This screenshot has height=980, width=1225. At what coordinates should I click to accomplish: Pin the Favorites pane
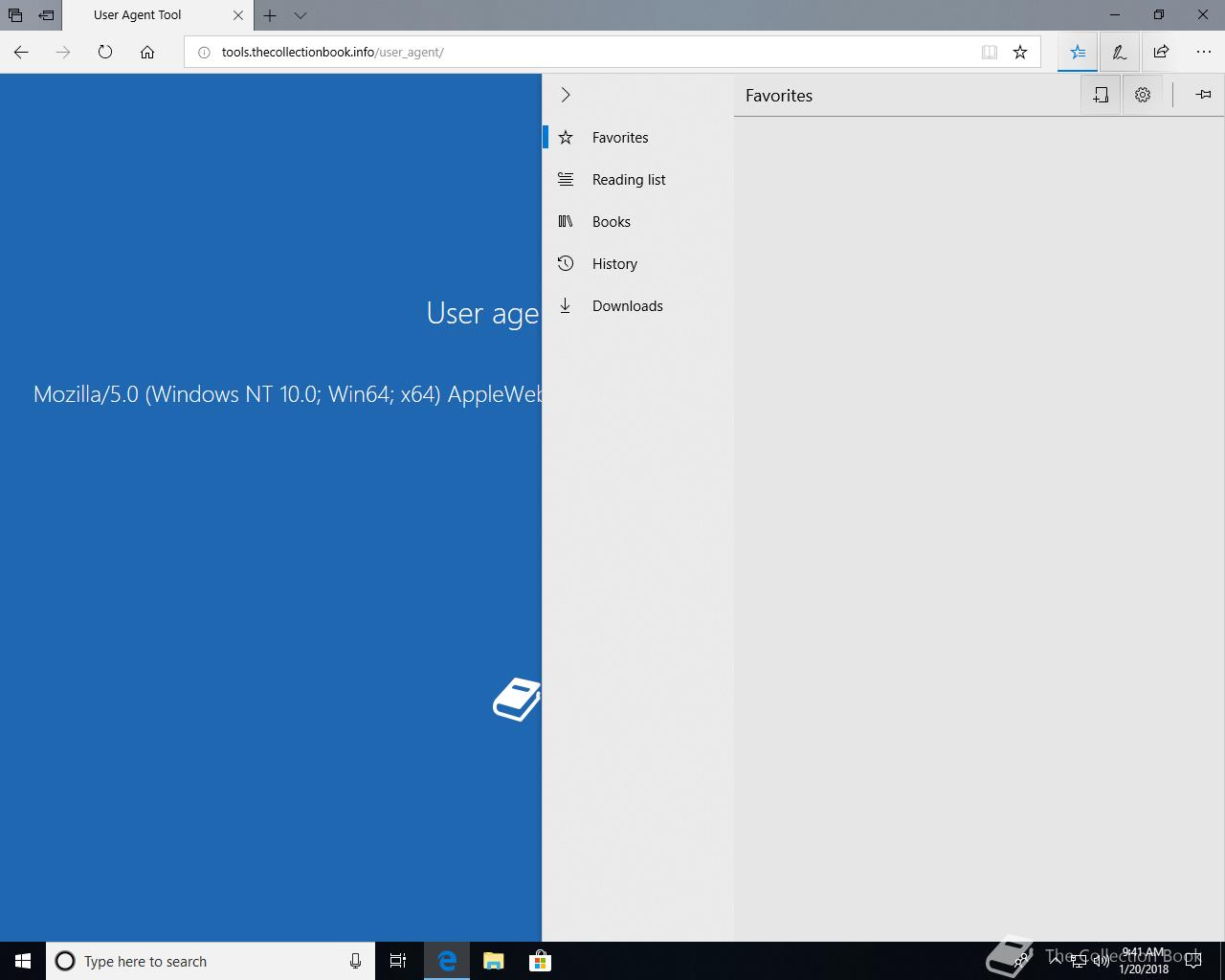[1203, 95]
